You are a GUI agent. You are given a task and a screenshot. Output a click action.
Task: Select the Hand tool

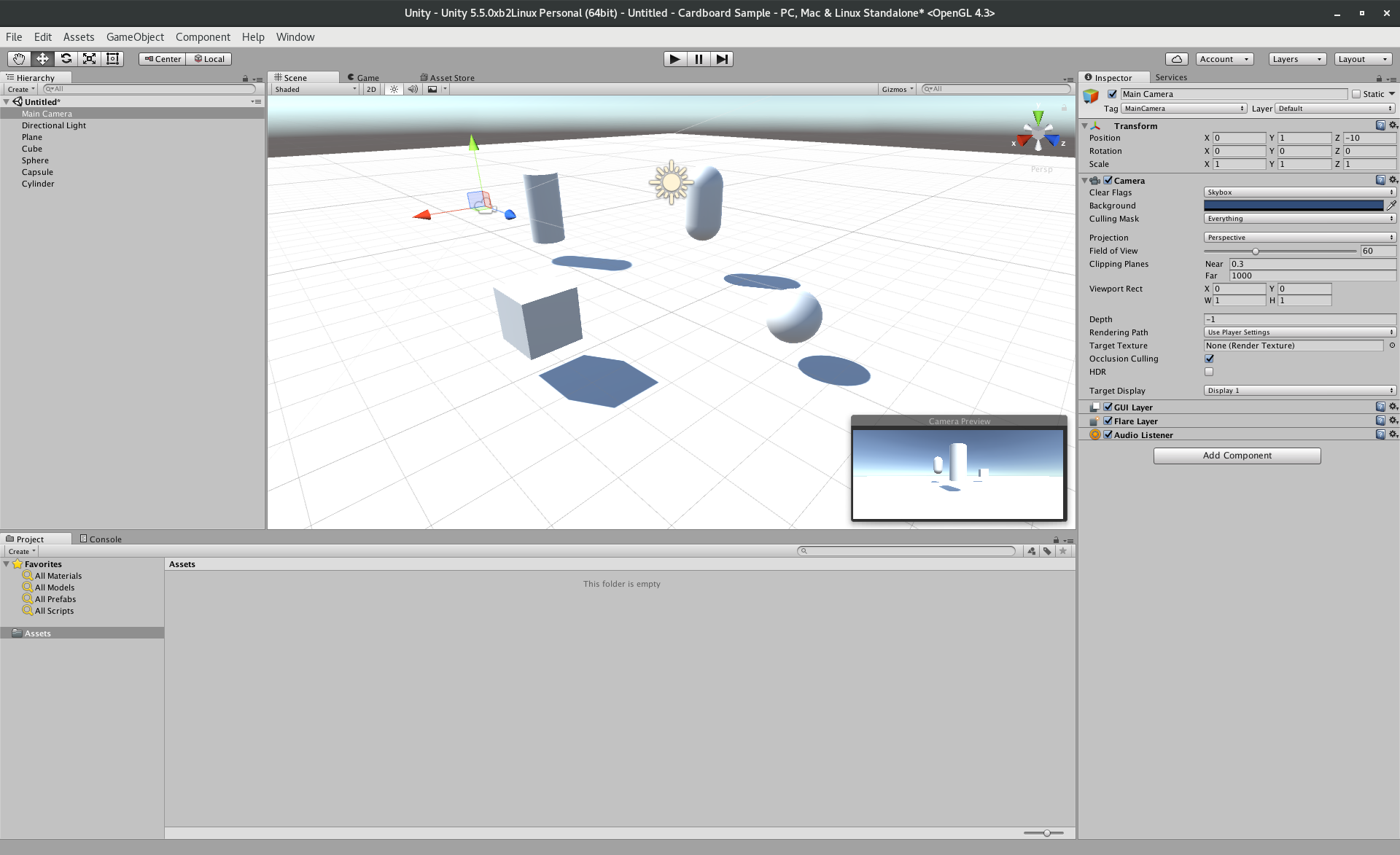[x=19, y=59]
